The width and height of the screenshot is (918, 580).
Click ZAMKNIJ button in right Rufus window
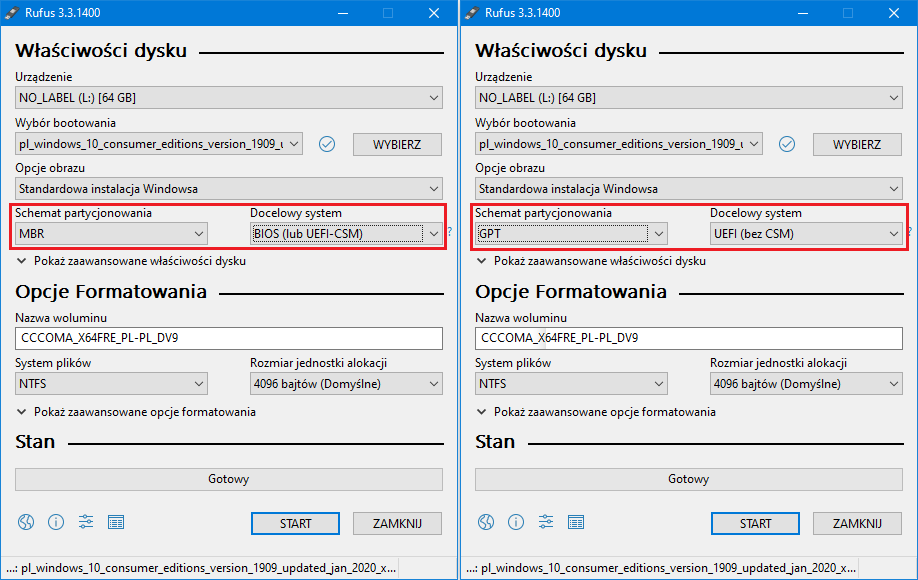(858, 524)
